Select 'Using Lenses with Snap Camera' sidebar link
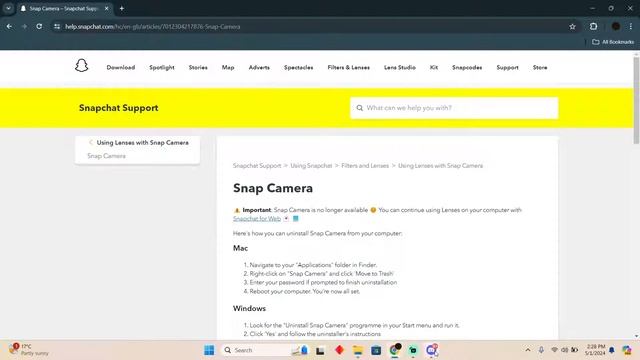Image resolution: width=640 pixels, height=360 pixels. point(142,142)
